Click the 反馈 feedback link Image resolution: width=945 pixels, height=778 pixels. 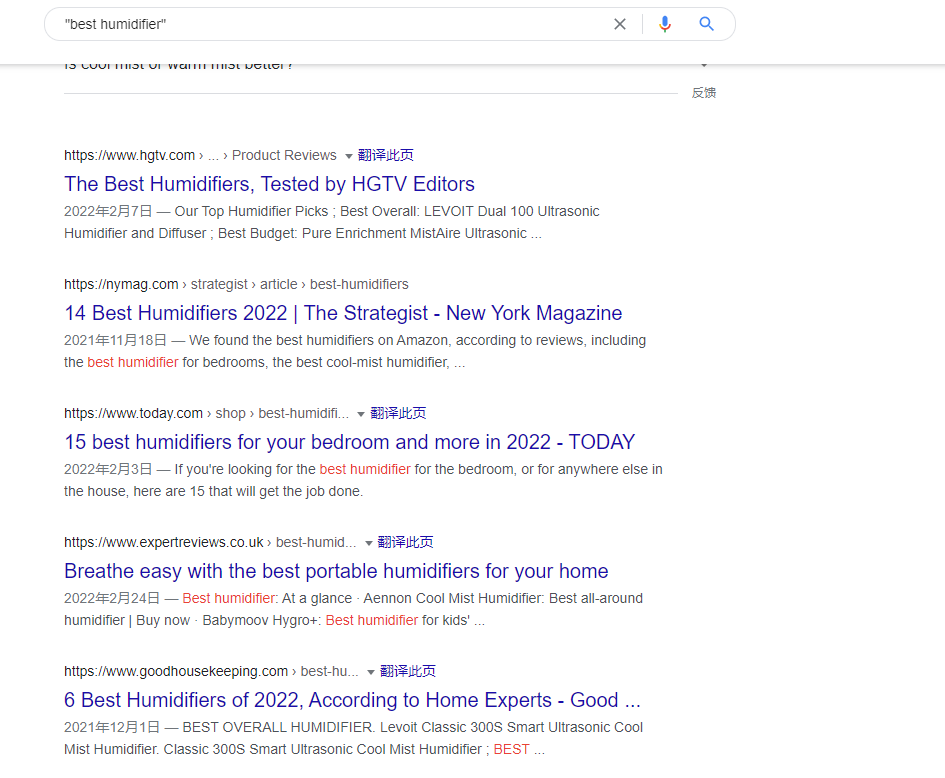pos(703,93)
